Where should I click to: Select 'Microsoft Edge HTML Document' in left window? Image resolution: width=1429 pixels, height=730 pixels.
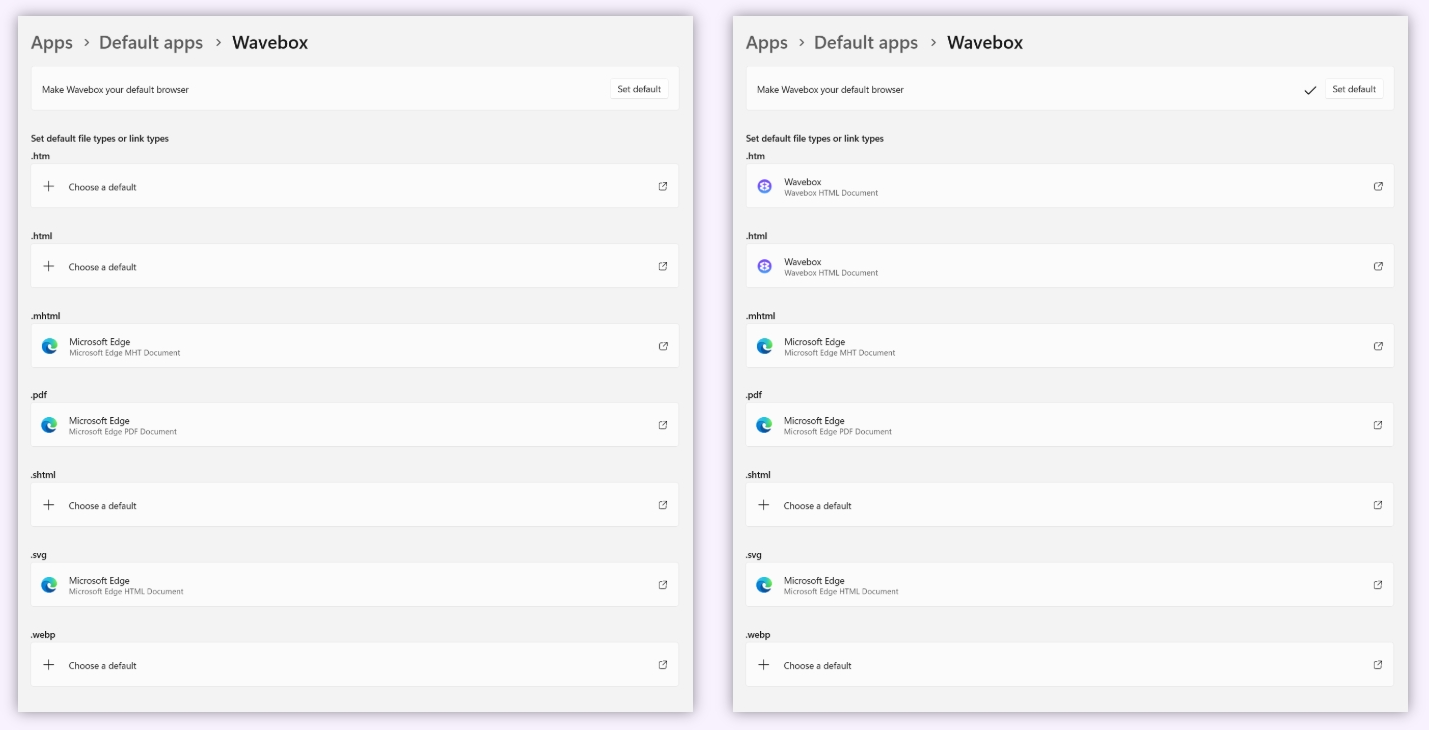click(x=126, y=592)
